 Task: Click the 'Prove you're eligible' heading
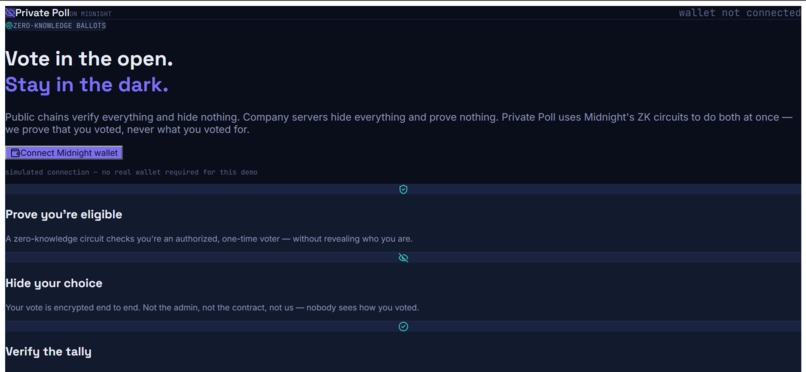pyautogui.click(x=64, y=214)
